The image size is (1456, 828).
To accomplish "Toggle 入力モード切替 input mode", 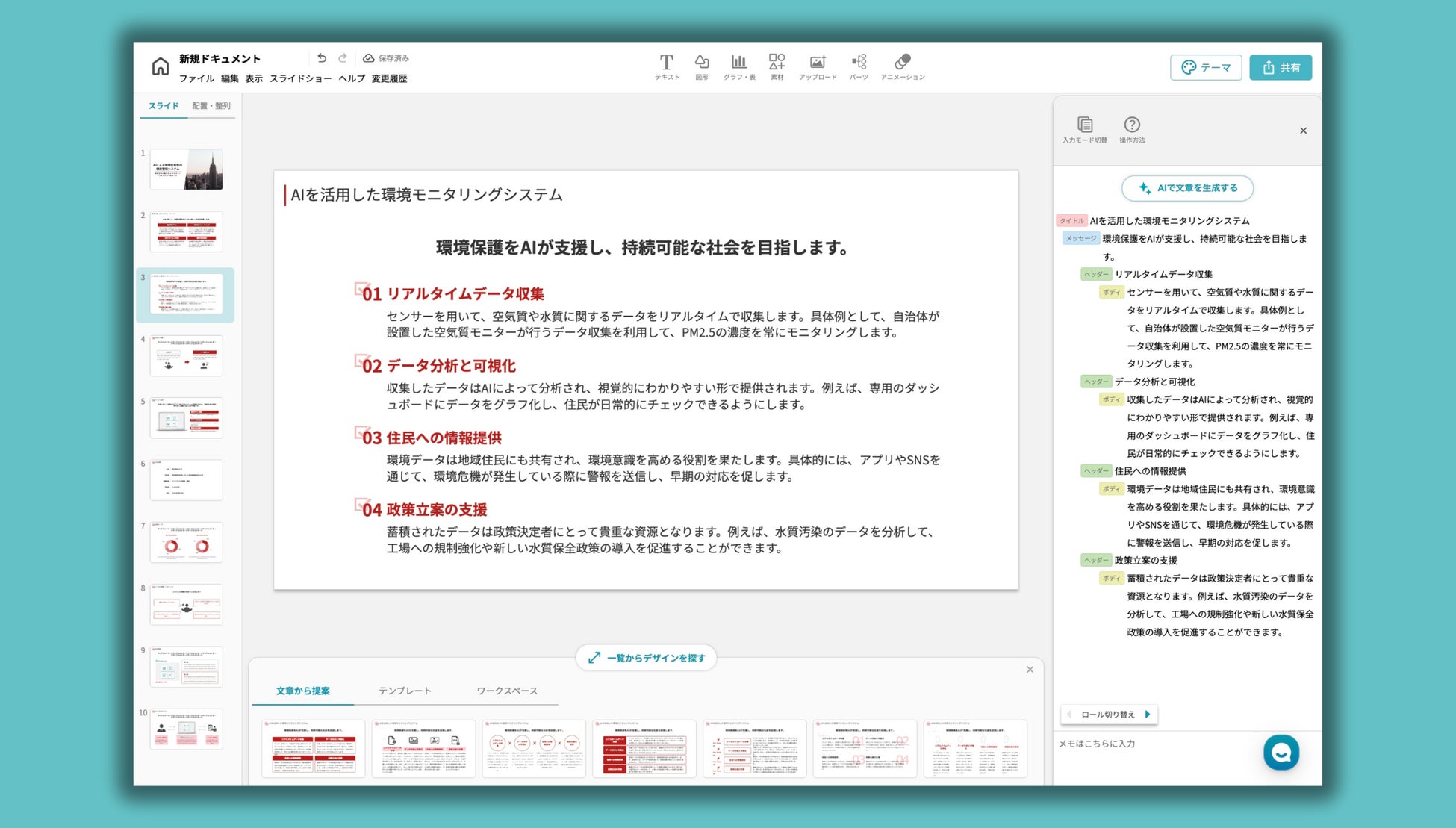I will point(1084,129).
